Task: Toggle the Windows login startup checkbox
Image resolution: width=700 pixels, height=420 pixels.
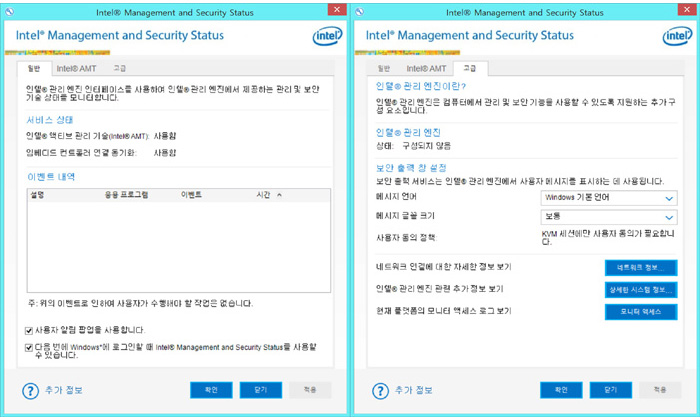Action: [29, 347]
